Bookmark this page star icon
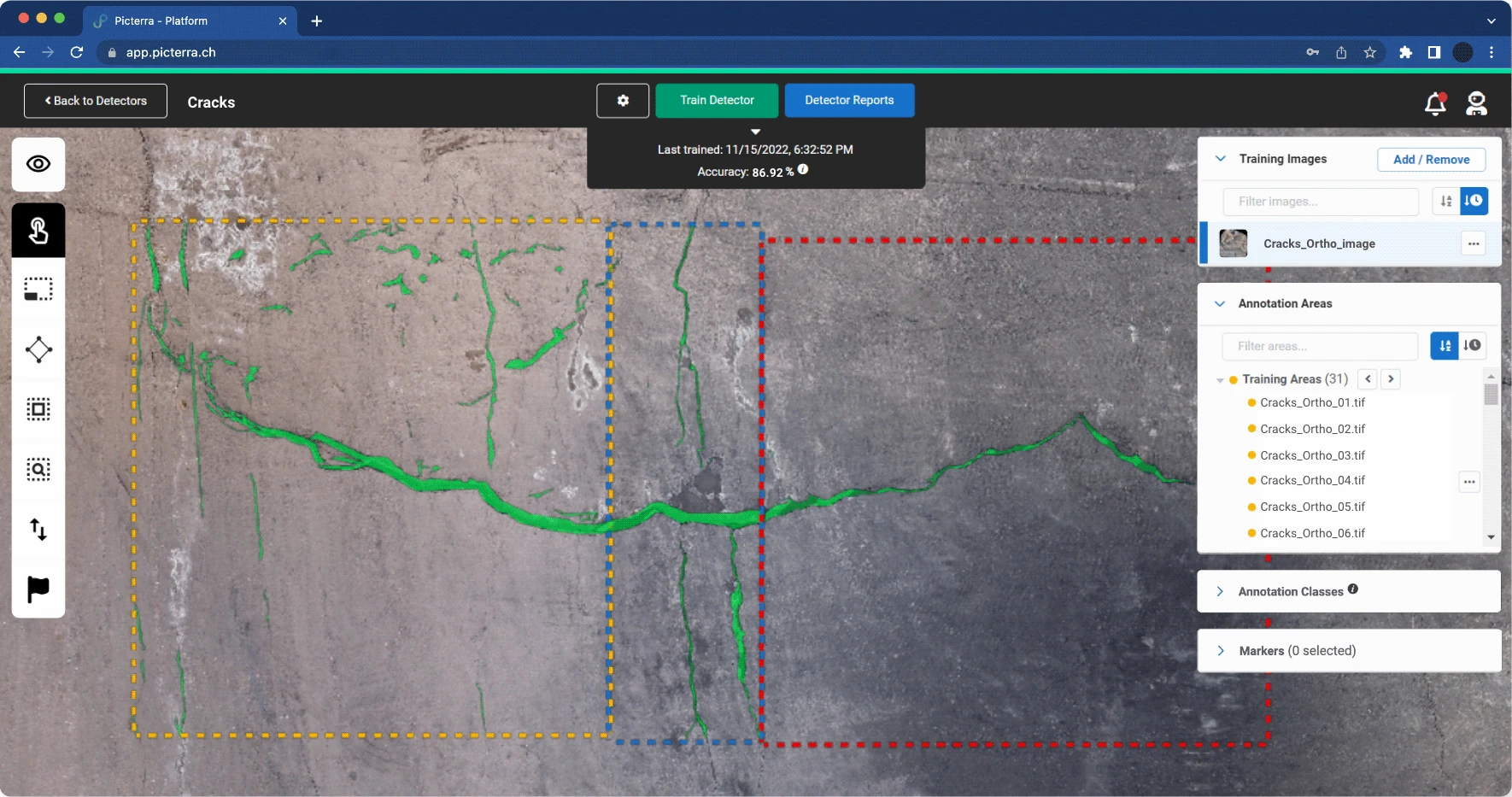 [1370, 52]
